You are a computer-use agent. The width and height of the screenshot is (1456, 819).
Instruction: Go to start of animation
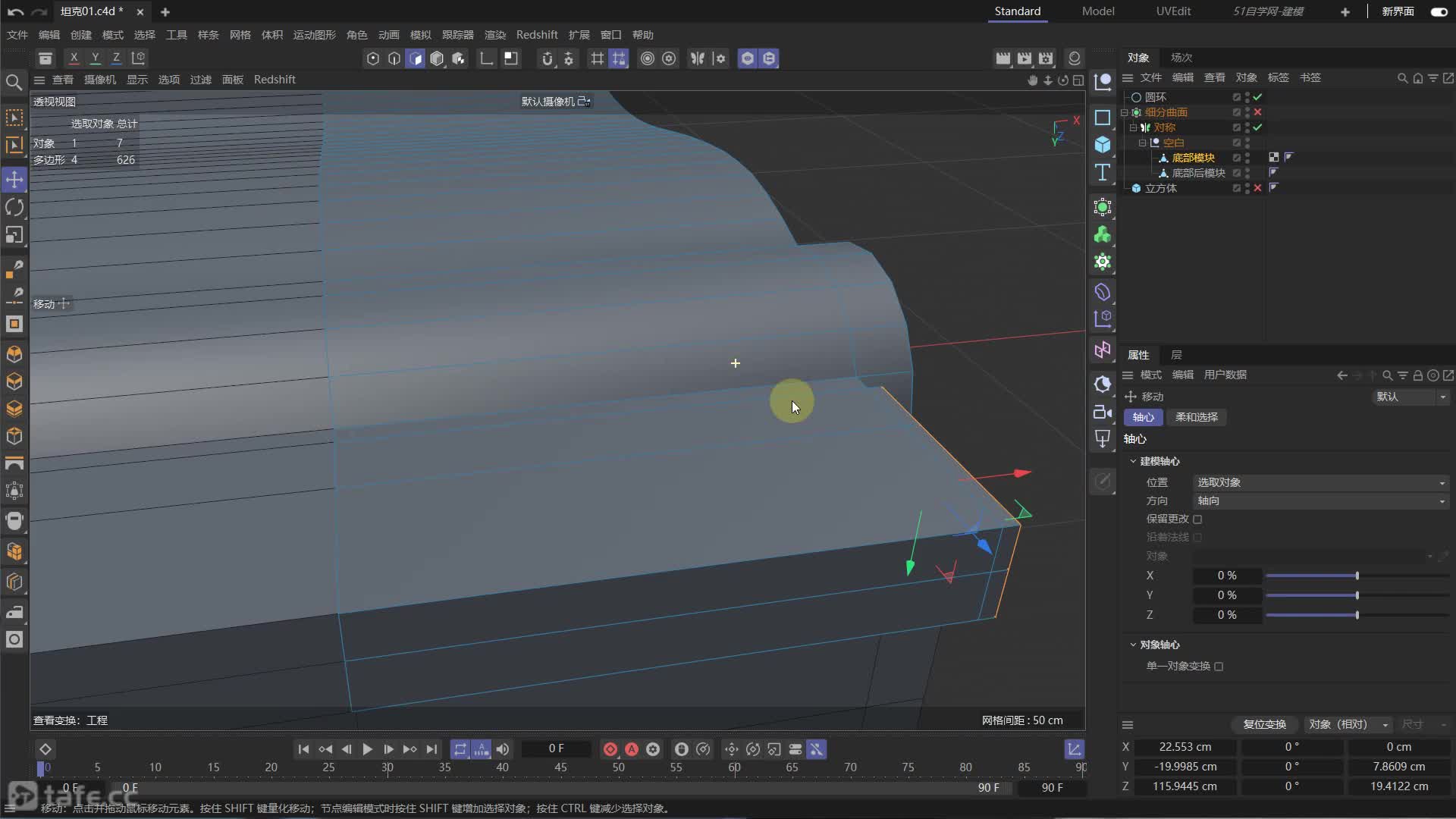coord(303,749)
